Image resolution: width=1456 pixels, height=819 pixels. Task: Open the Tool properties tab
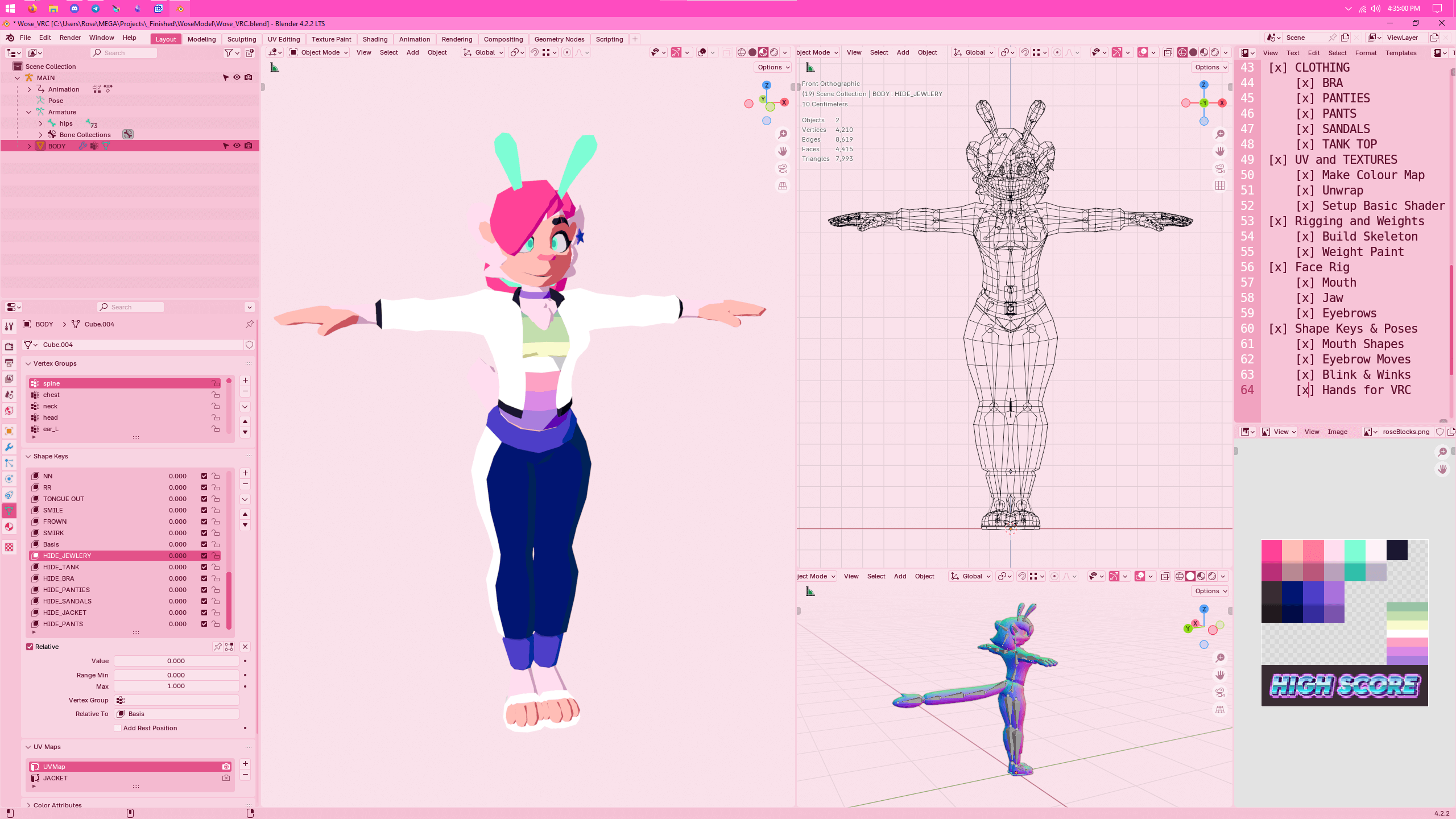[9, 326]
